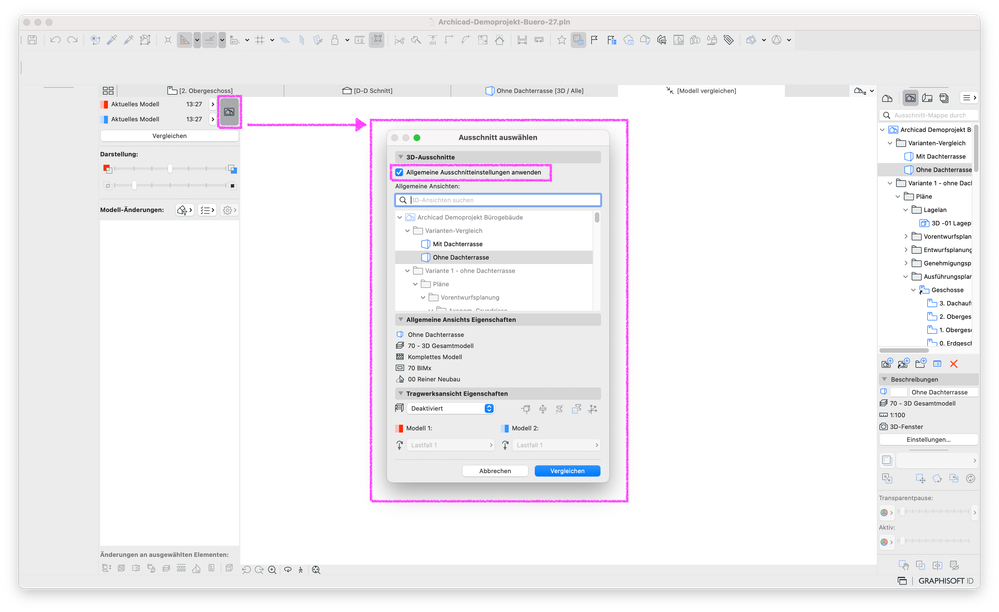The height and width of the screenshot is (612, 999).
Task: Open the red Aktuelles Modell chevron
Action: (x=213, y=104)
